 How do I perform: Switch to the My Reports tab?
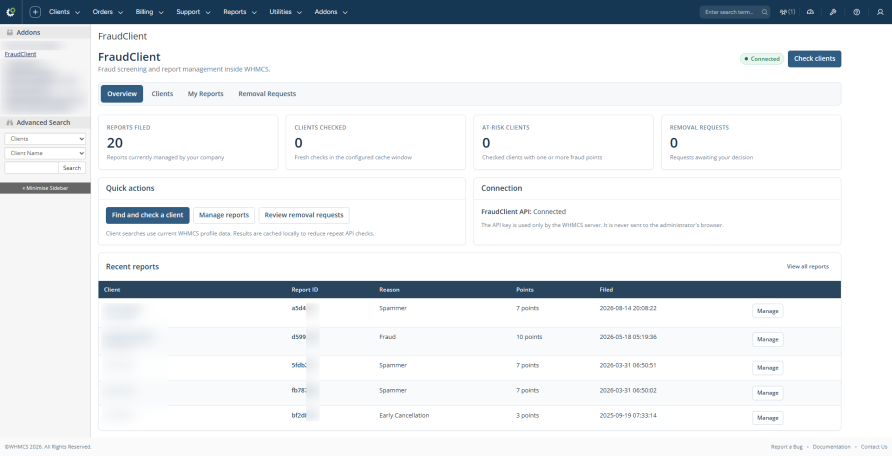click(205, 94)
